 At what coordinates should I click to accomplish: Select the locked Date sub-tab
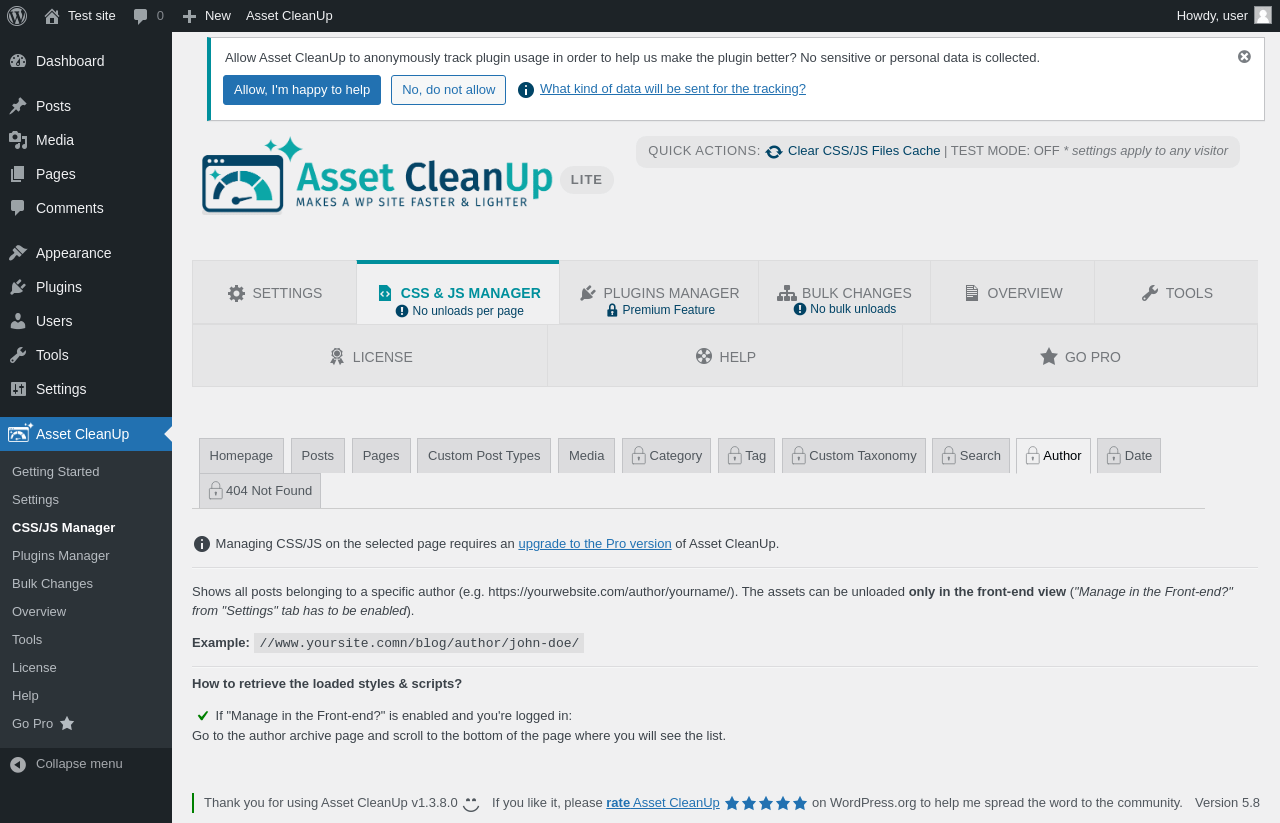tap(1129, 456)
